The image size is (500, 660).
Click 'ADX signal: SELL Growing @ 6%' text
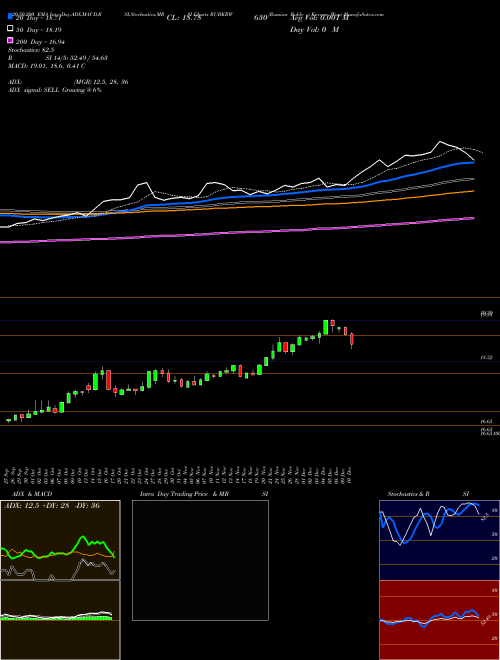tap(55, 90)
